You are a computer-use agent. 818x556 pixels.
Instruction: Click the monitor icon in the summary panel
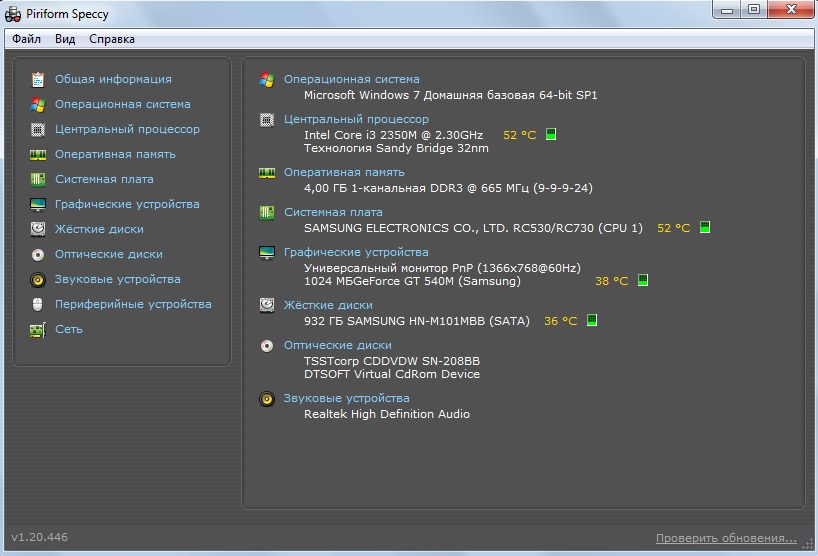[267, 253]
